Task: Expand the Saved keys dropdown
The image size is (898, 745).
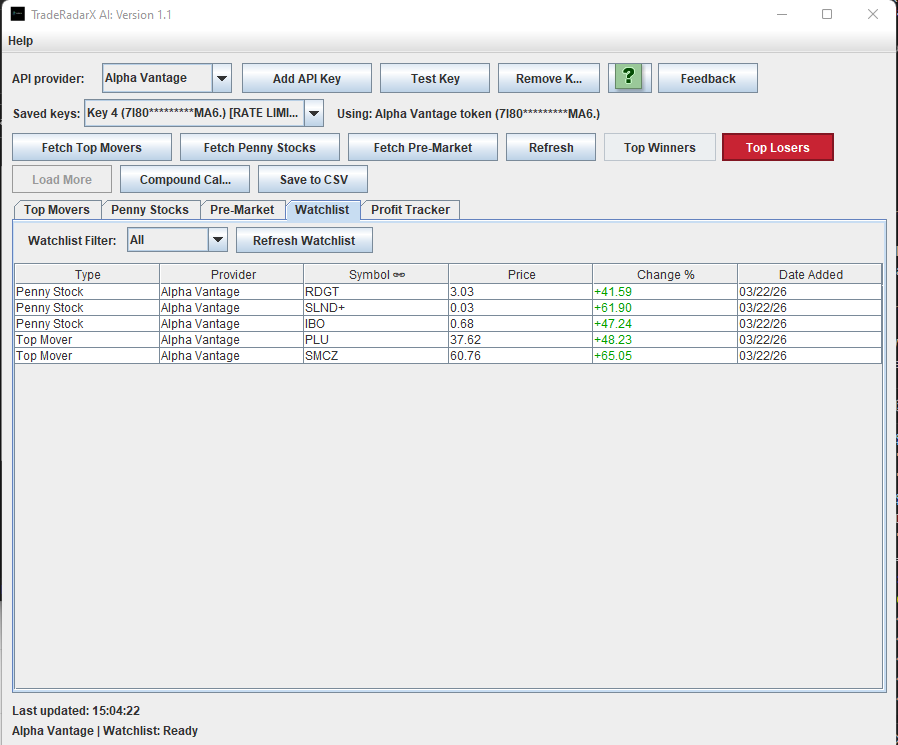Action: coord(313,113)
